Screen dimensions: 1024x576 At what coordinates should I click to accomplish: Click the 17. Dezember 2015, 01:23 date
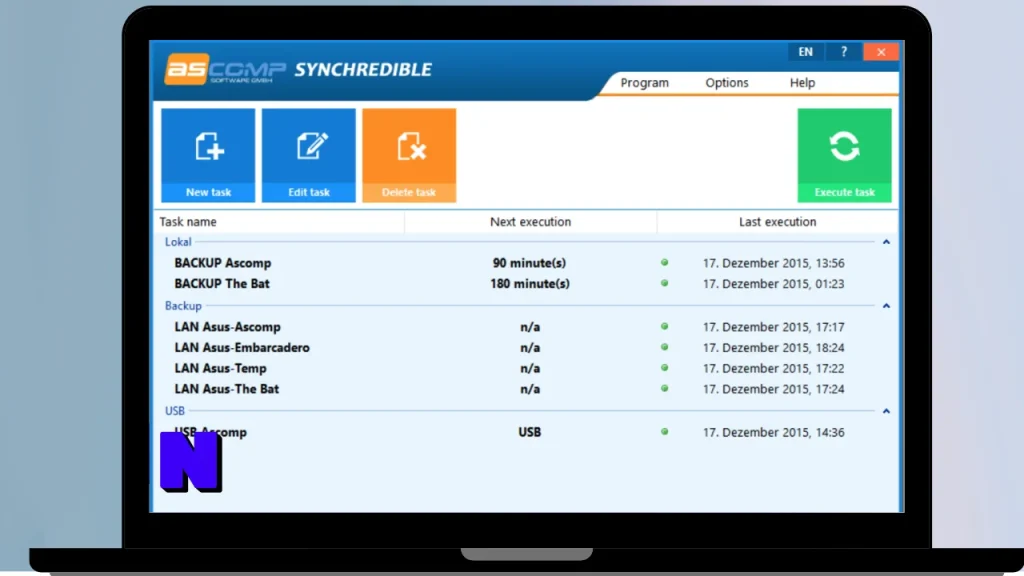773,284
